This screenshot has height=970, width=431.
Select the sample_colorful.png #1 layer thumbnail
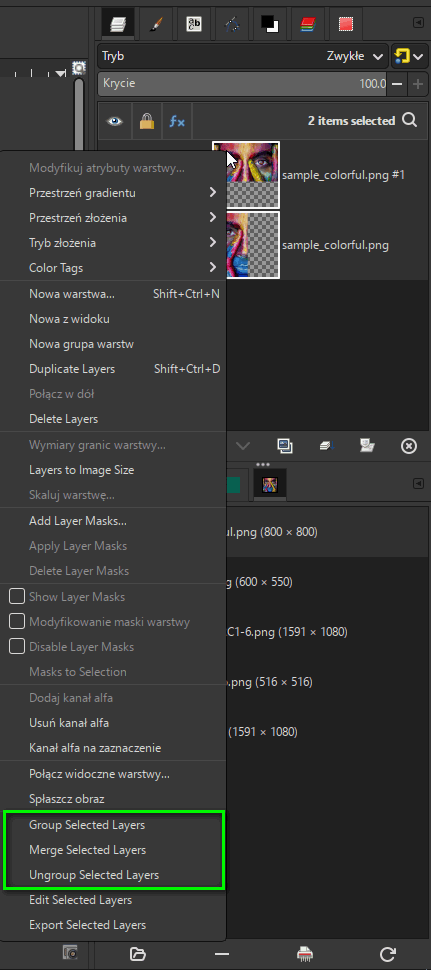246,174
